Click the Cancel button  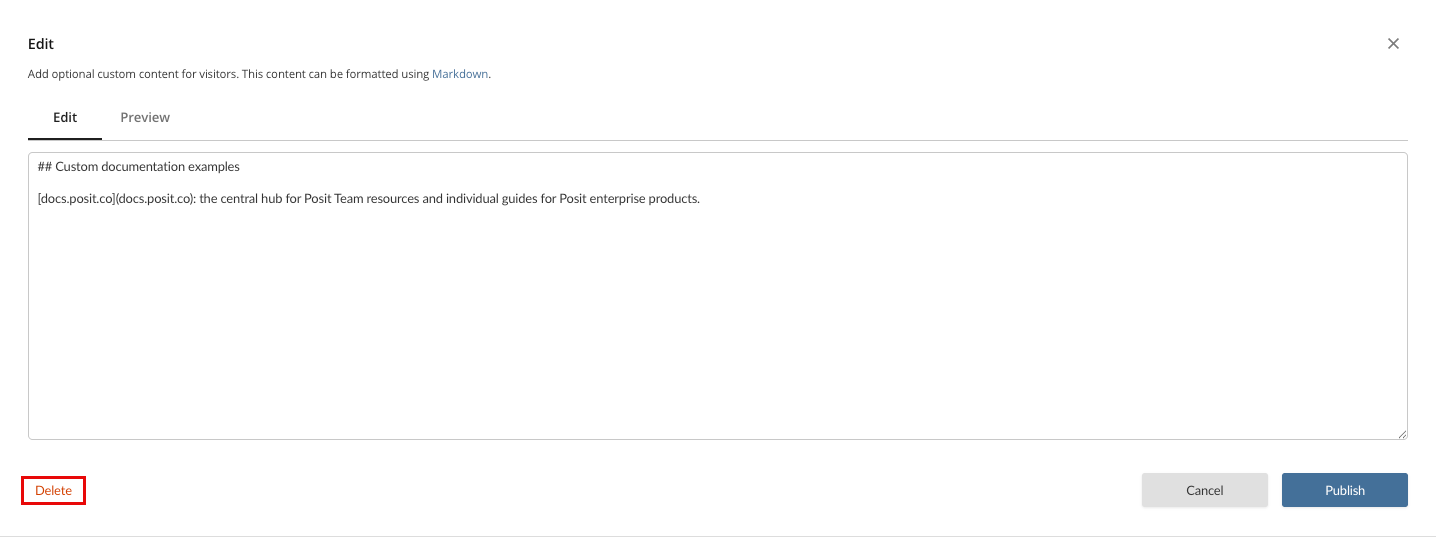[x=1205, y=490]
